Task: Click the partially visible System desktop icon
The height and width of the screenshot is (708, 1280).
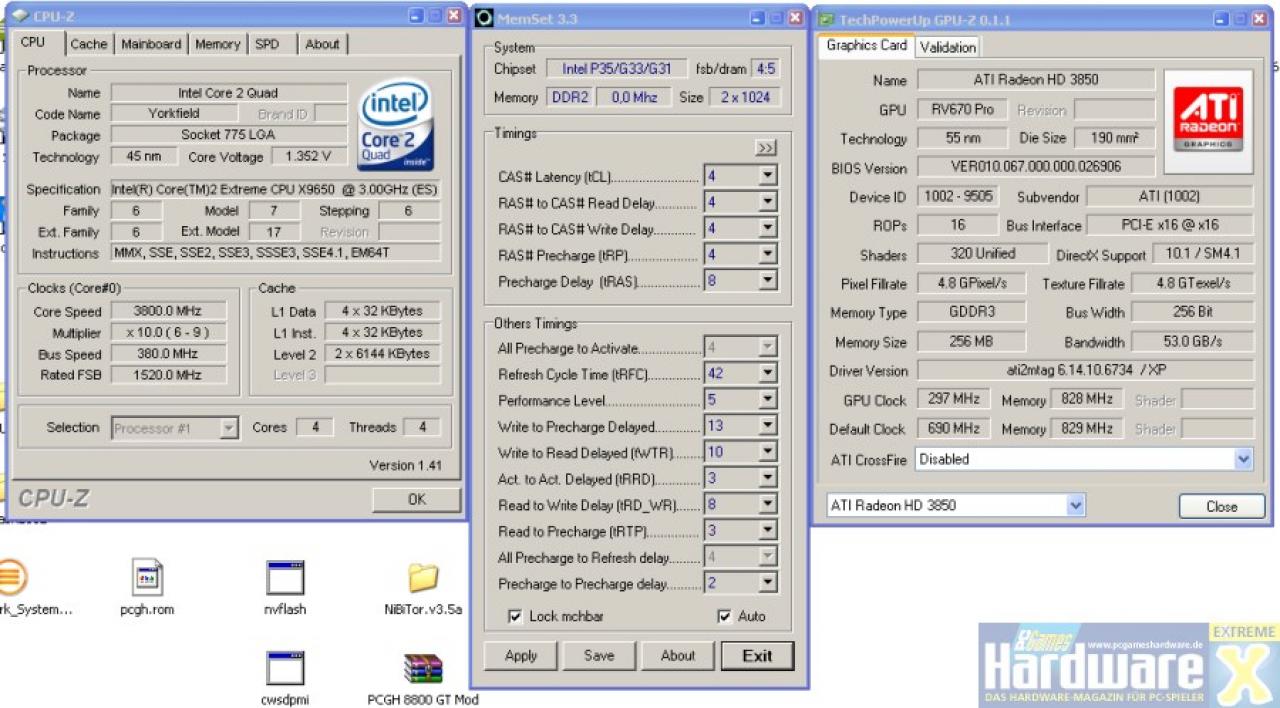Action: coord(14,577)
